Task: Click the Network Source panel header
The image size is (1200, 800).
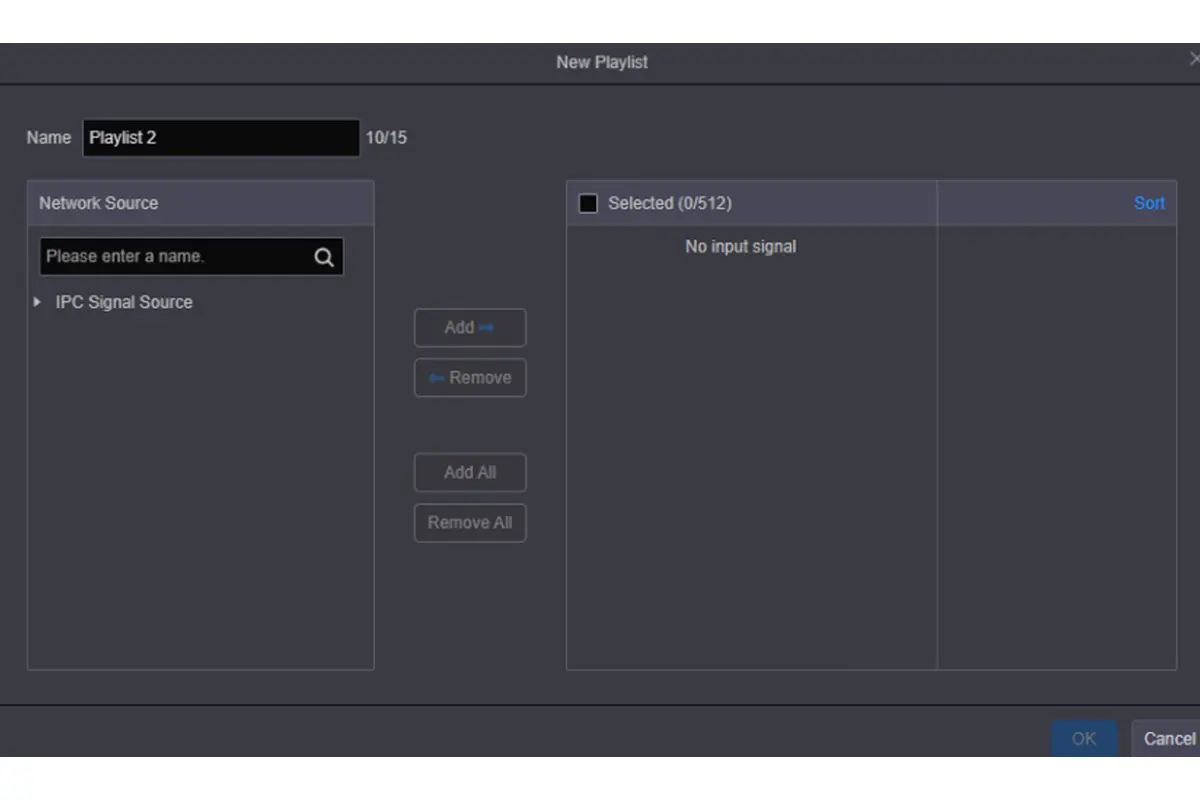Action: click(200, 203)
